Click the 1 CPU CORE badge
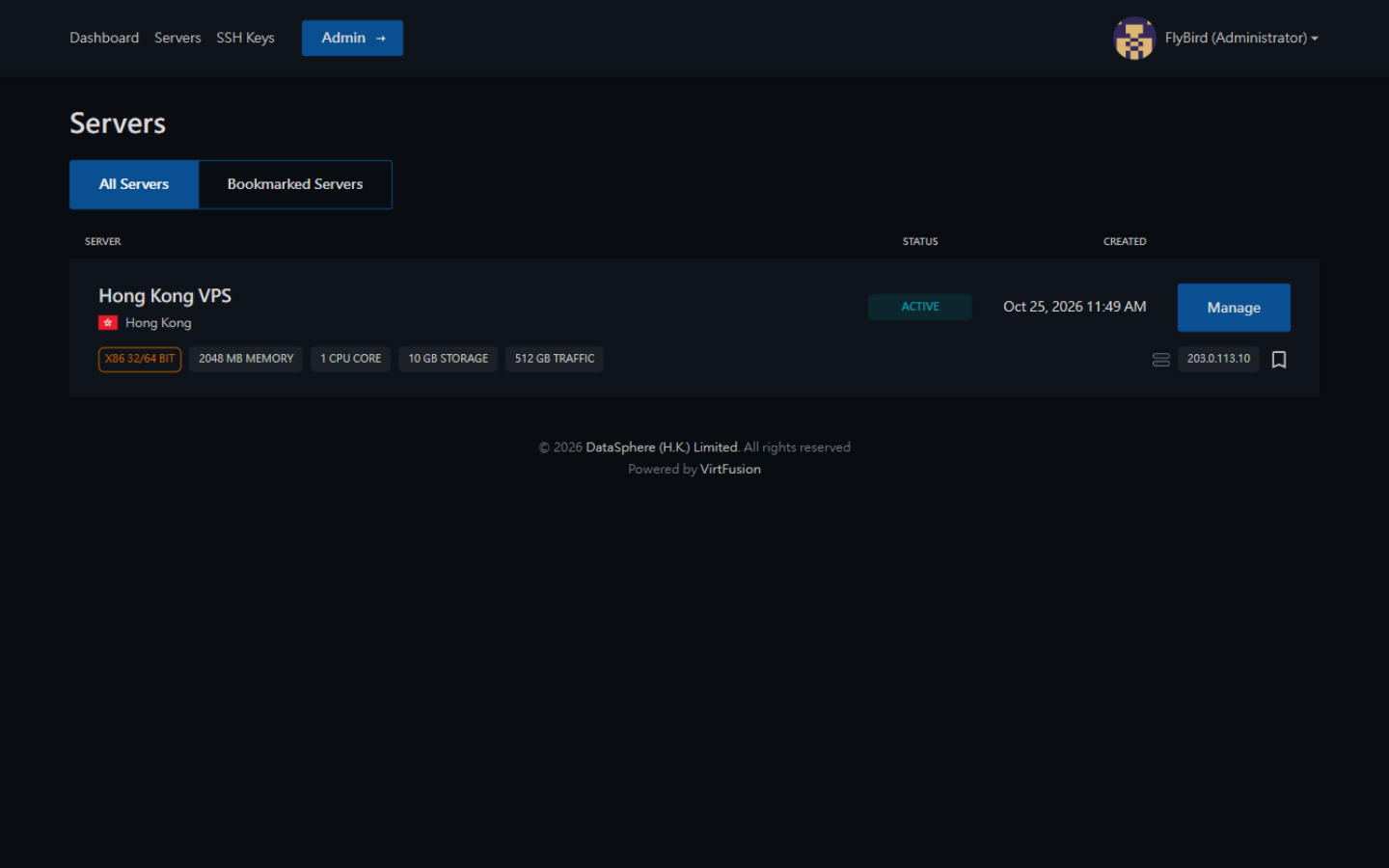The image size is (1389, 868). pyautogui.click(x=351, y=359)
